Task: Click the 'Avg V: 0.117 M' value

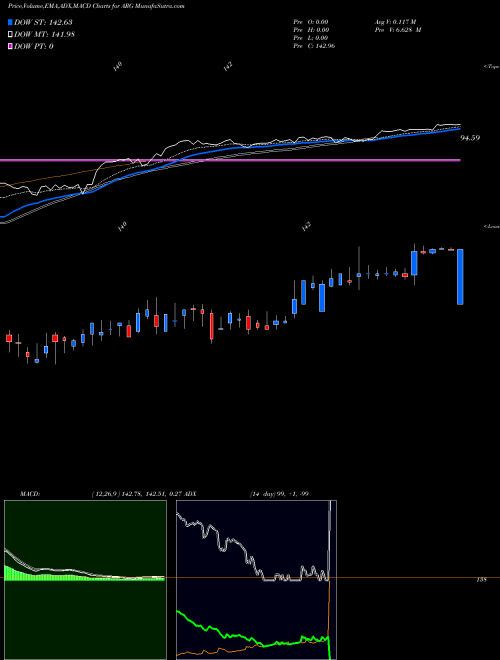Action: coord(395,22)
